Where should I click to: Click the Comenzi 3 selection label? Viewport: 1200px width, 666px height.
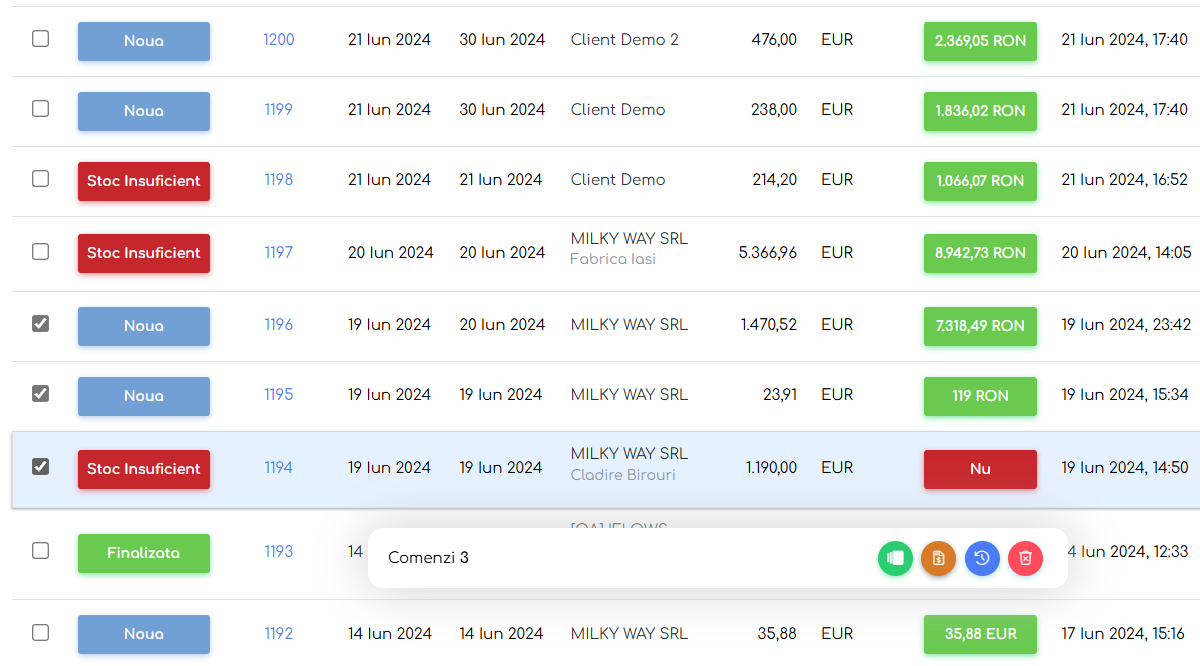(x=428, y=558)
